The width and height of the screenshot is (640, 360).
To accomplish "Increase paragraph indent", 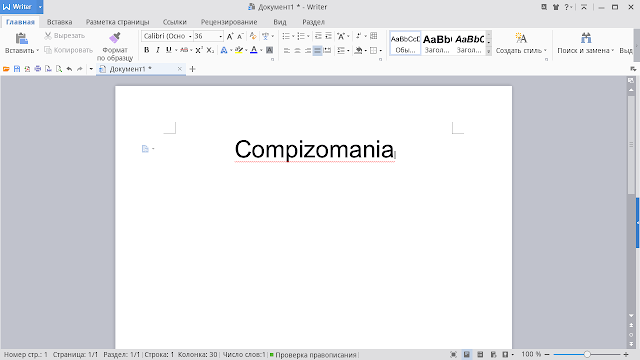I will pyautogui.click(x=328, y=36).
